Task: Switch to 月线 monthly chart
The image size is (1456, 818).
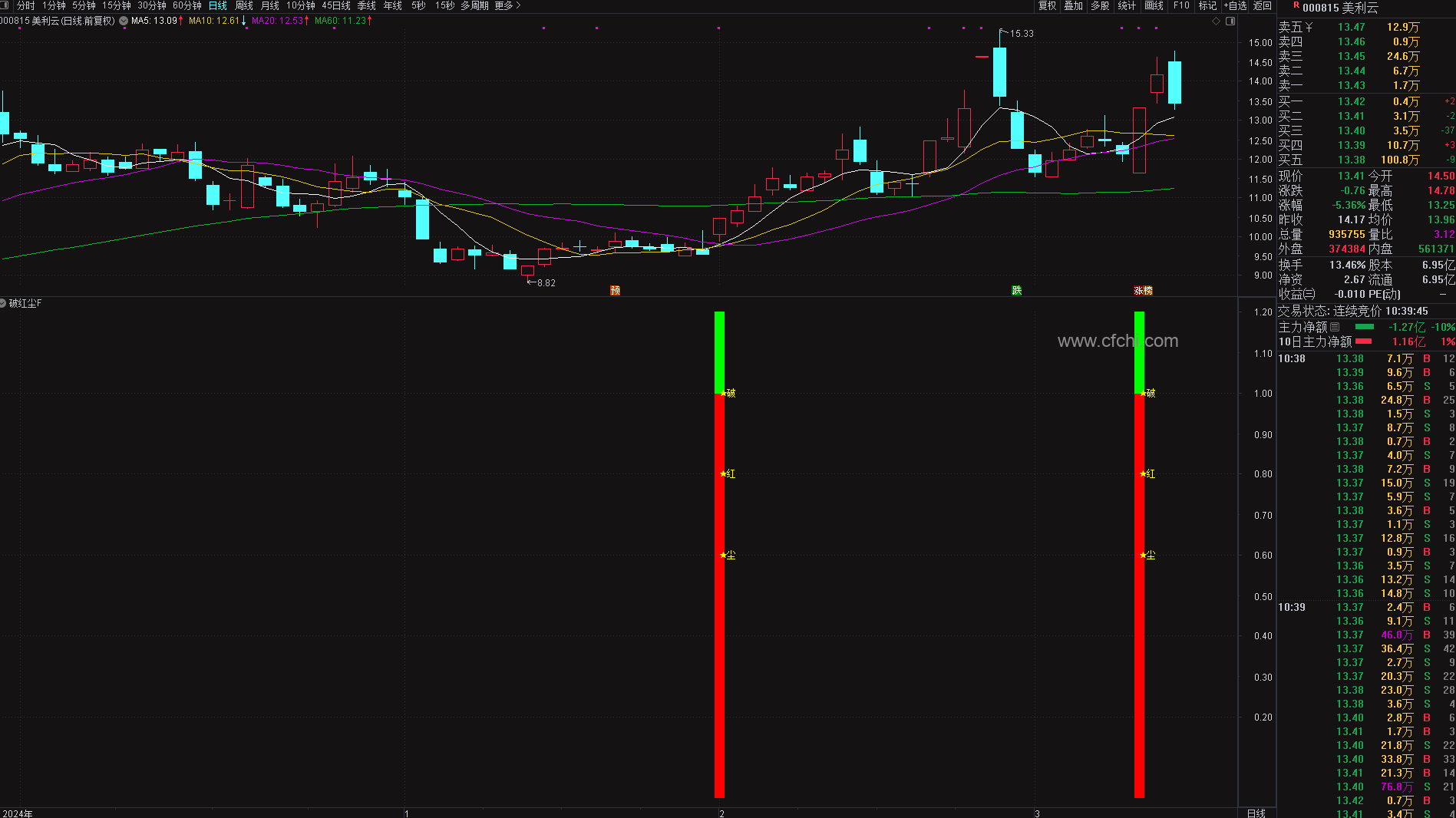Action: tap(270, 5)
